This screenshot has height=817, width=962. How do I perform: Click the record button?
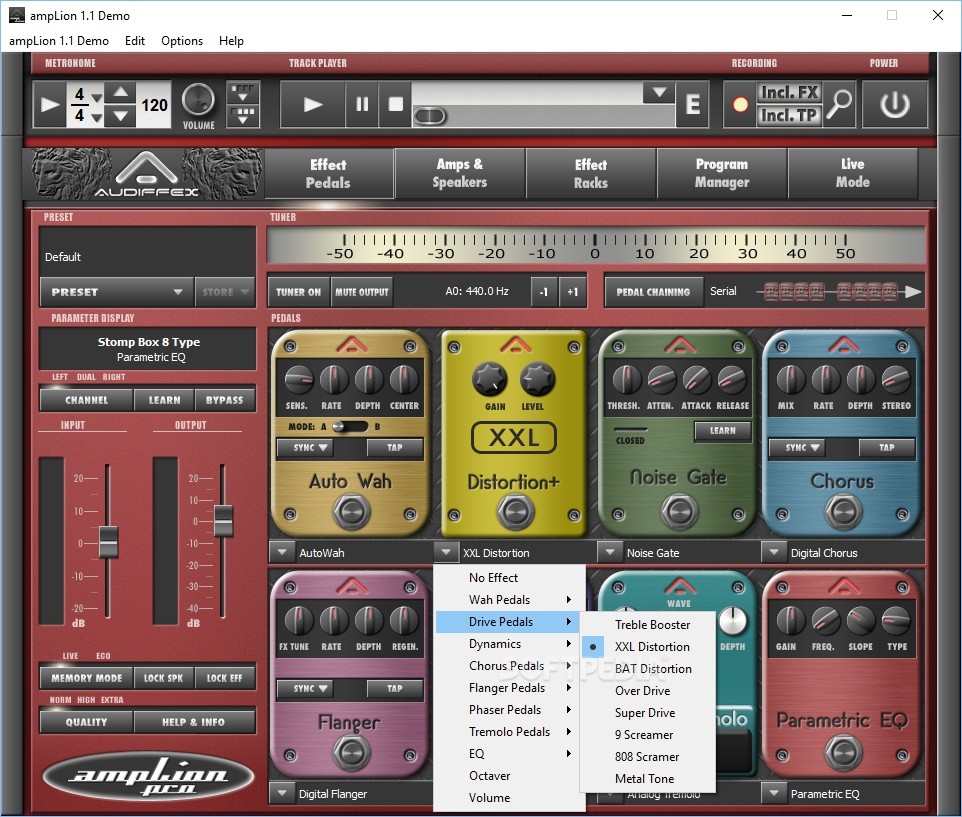[741, 105]
